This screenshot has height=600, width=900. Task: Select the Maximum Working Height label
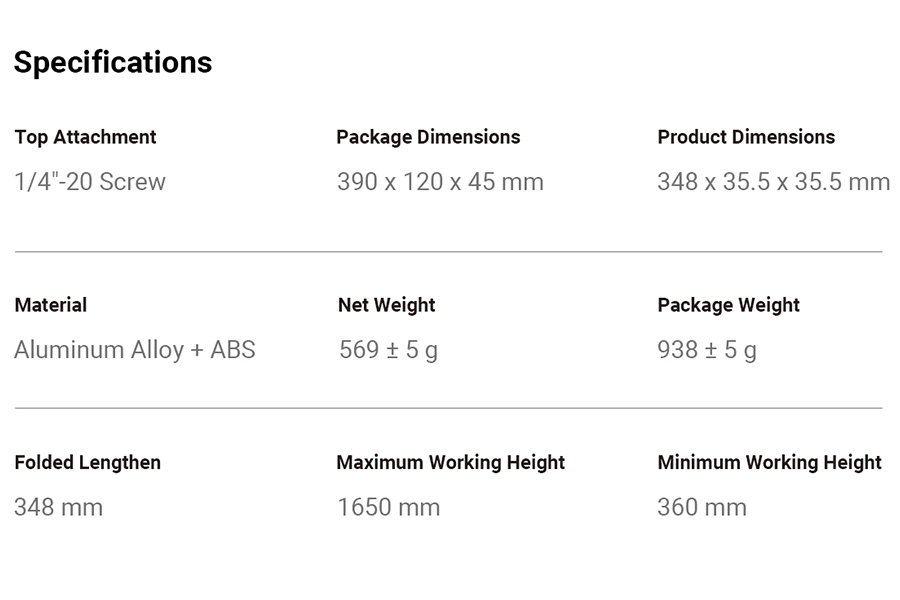(451, 463)
